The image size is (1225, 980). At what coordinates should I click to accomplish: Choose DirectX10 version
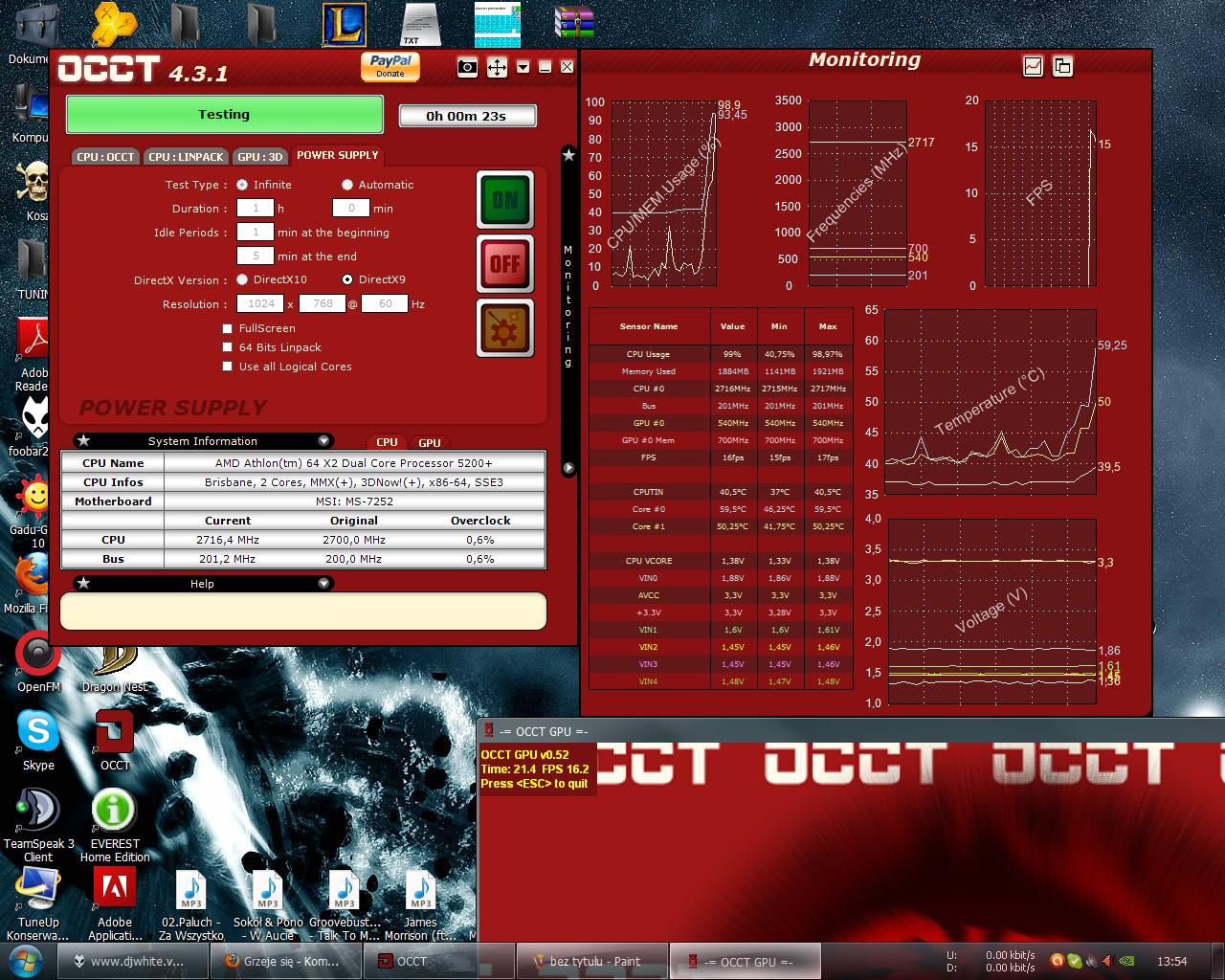pyautogui.click(x=242, y=279)
